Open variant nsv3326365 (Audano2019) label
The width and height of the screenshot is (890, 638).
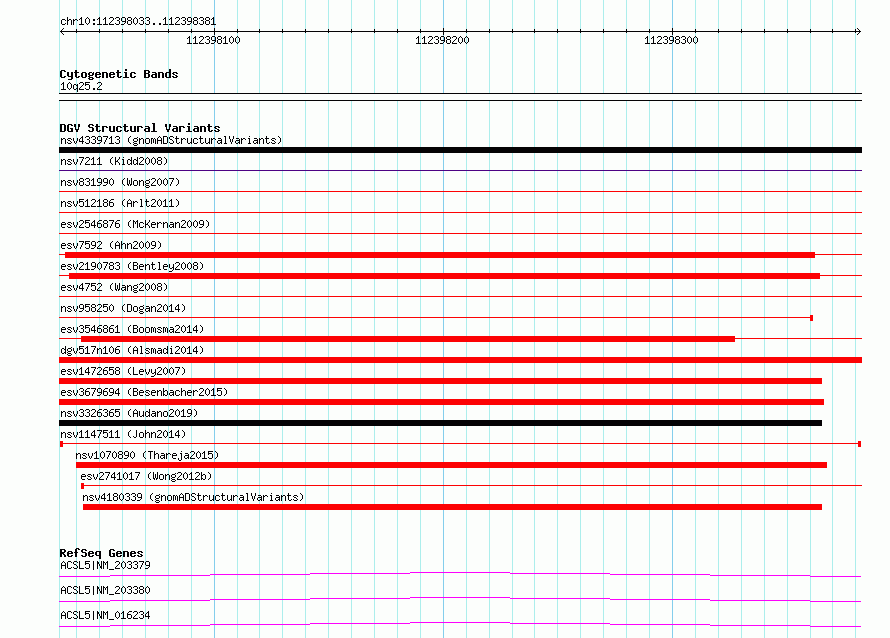coord(129,413)
